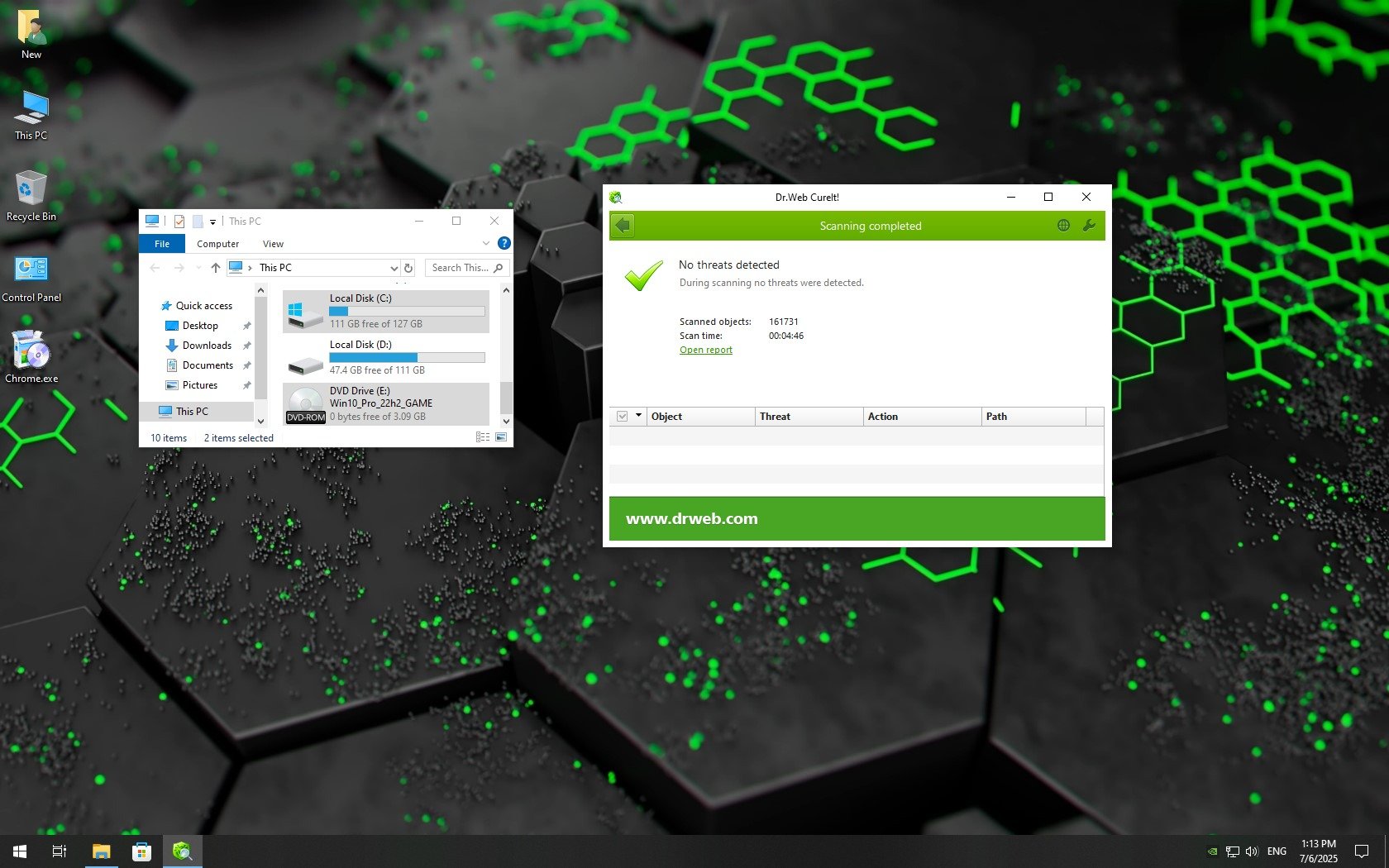The width and height of the screenshot is (1389, 868).
Task: Select the Chrome.exe desktop icon
Action: pyautogui.click(x=31, y=359)
